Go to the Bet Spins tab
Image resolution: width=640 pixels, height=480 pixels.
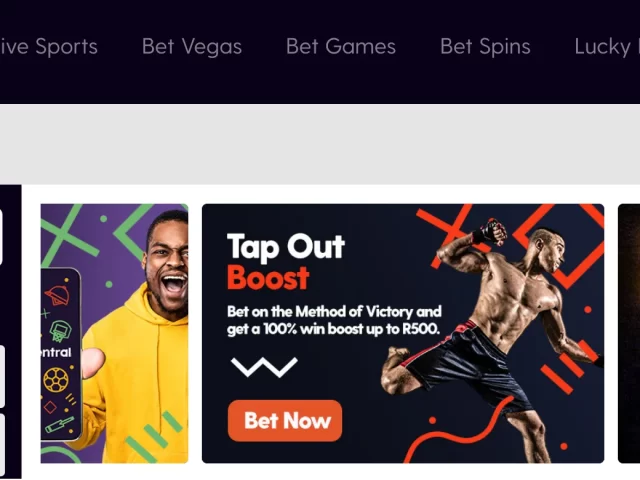pyautogui.click(x=485, y=47)
